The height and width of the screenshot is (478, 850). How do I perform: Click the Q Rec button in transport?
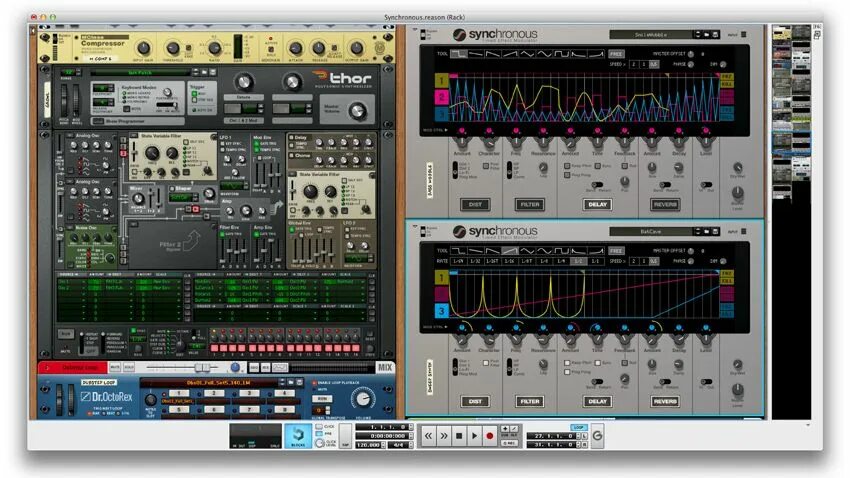pos(510,443)
